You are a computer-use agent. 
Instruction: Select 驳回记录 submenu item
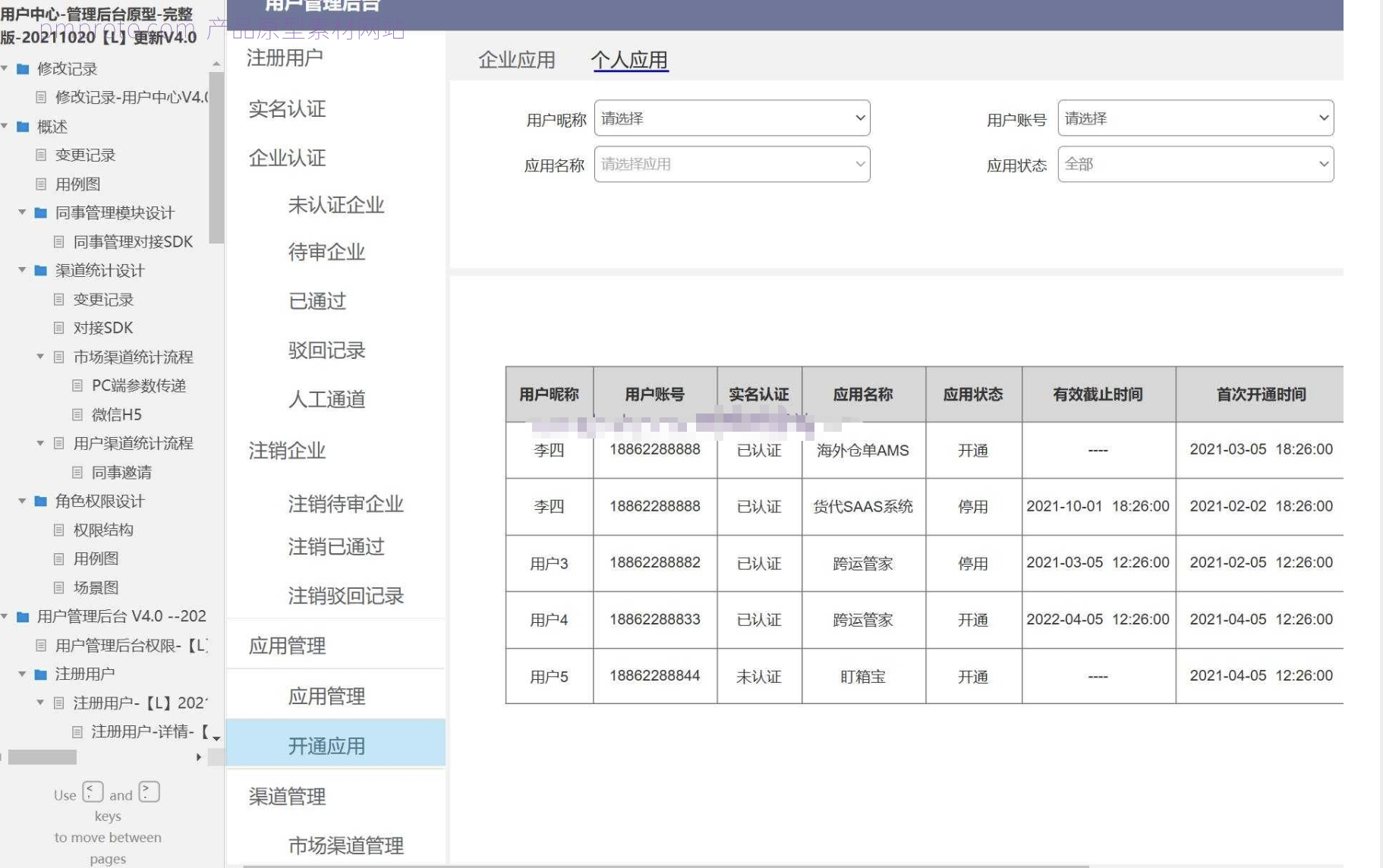pyautogui.click(x=326, y=351)
